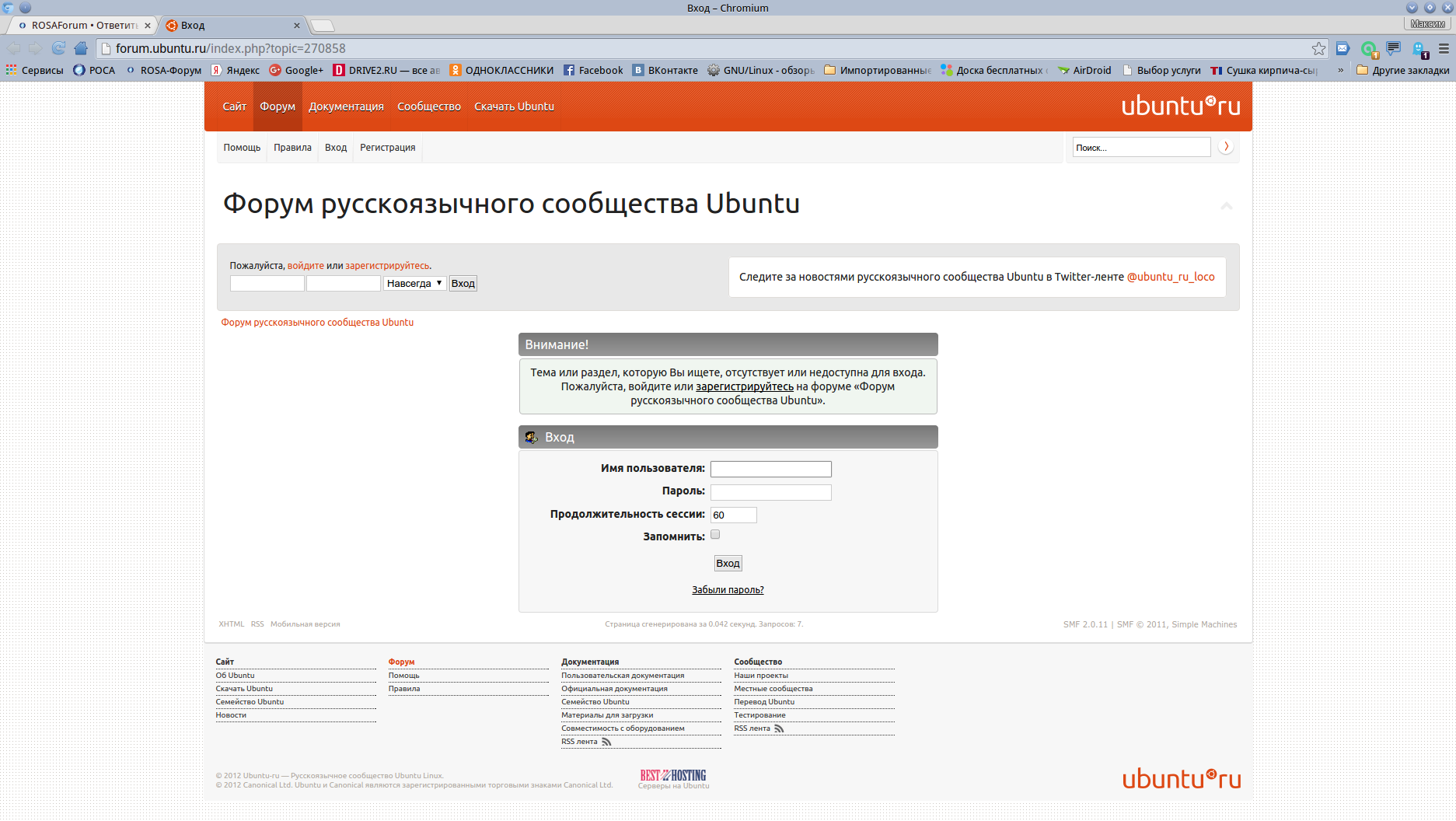1456x821 pixels.
Task: Open the Наши проекты footer link
Action: (x=761, y=676)
